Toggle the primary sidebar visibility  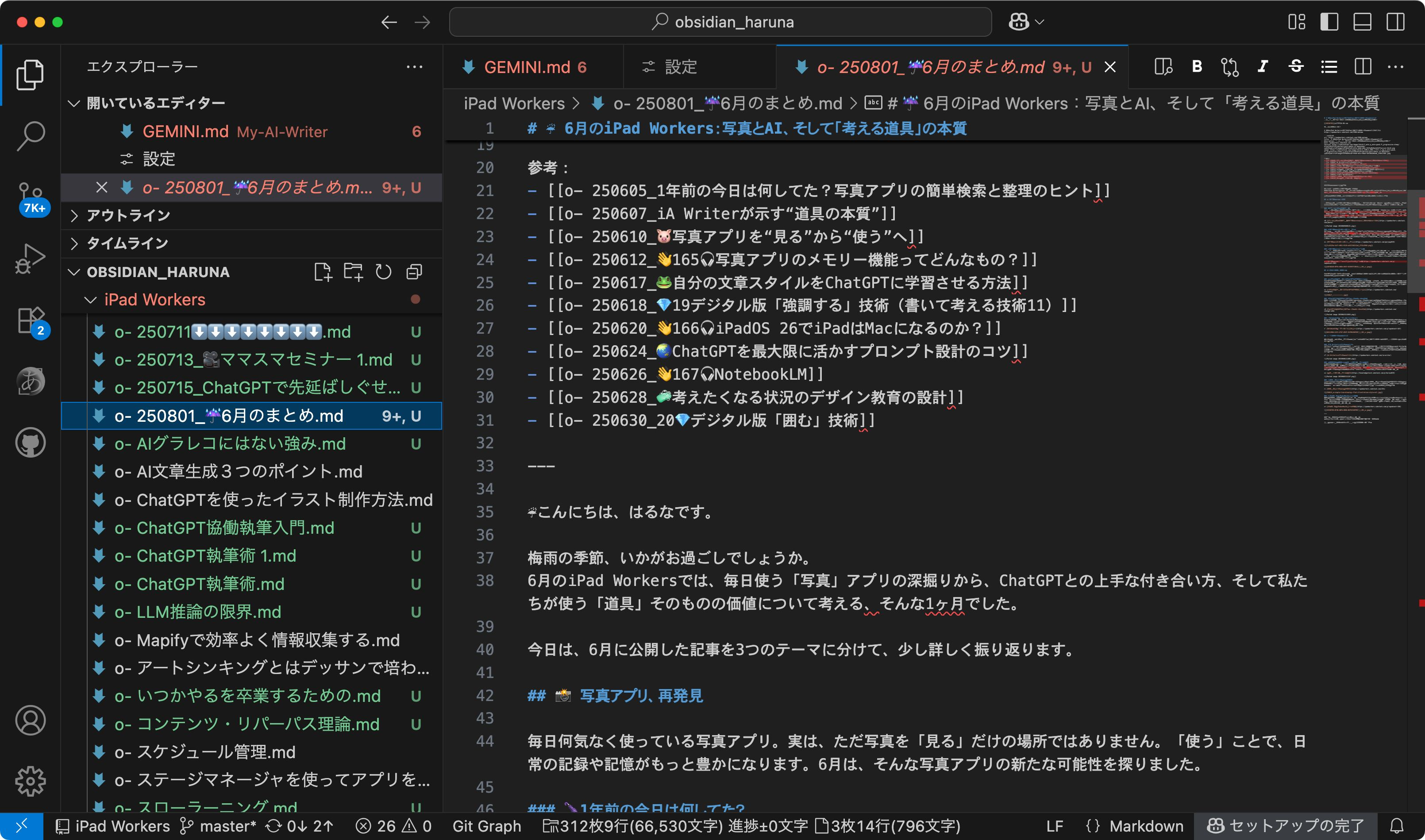[1329, 22]
